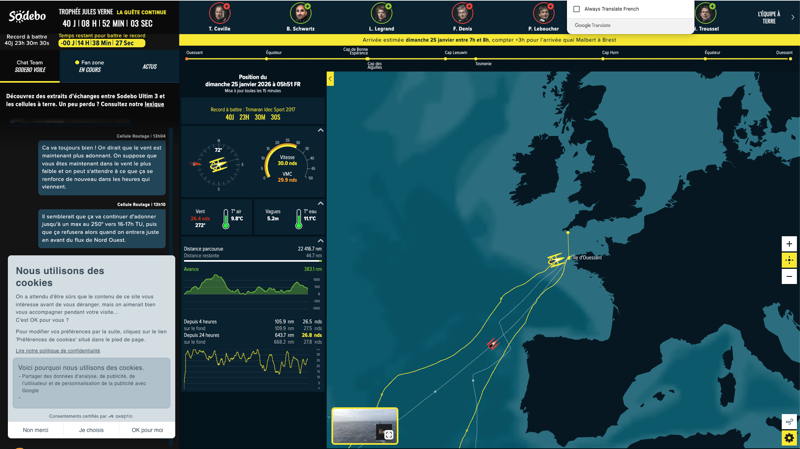Expand the onboard video with fullscreen icon
The image size is (800, 449).
click(388, 435)
